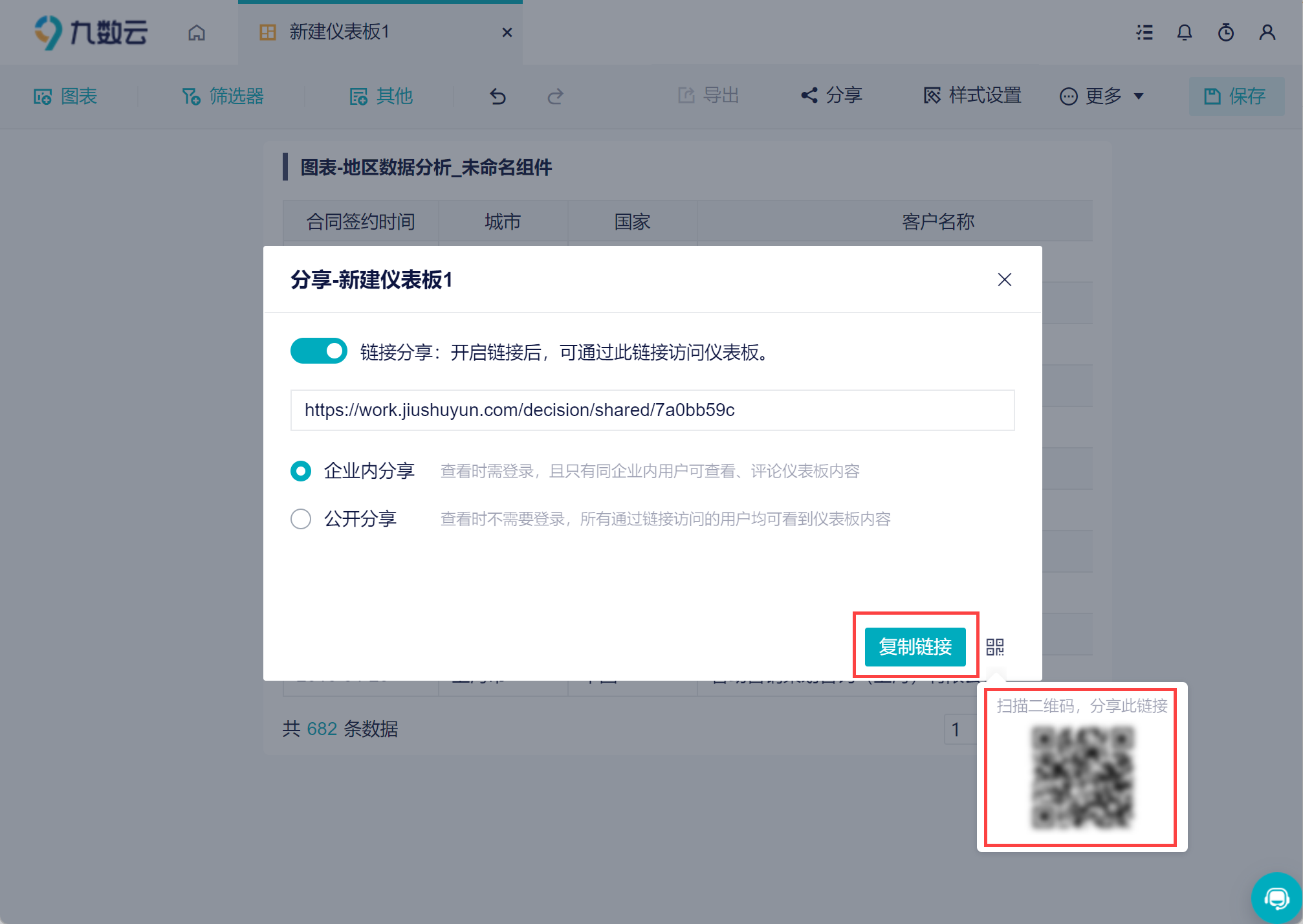Click the 保存 button
This screenshot has height=924, width=1303.
1235,96
